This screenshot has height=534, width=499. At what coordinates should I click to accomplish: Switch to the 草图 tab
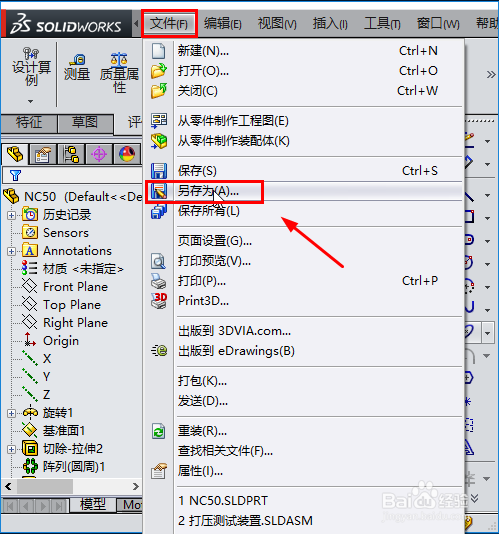(x=85, y=123)
